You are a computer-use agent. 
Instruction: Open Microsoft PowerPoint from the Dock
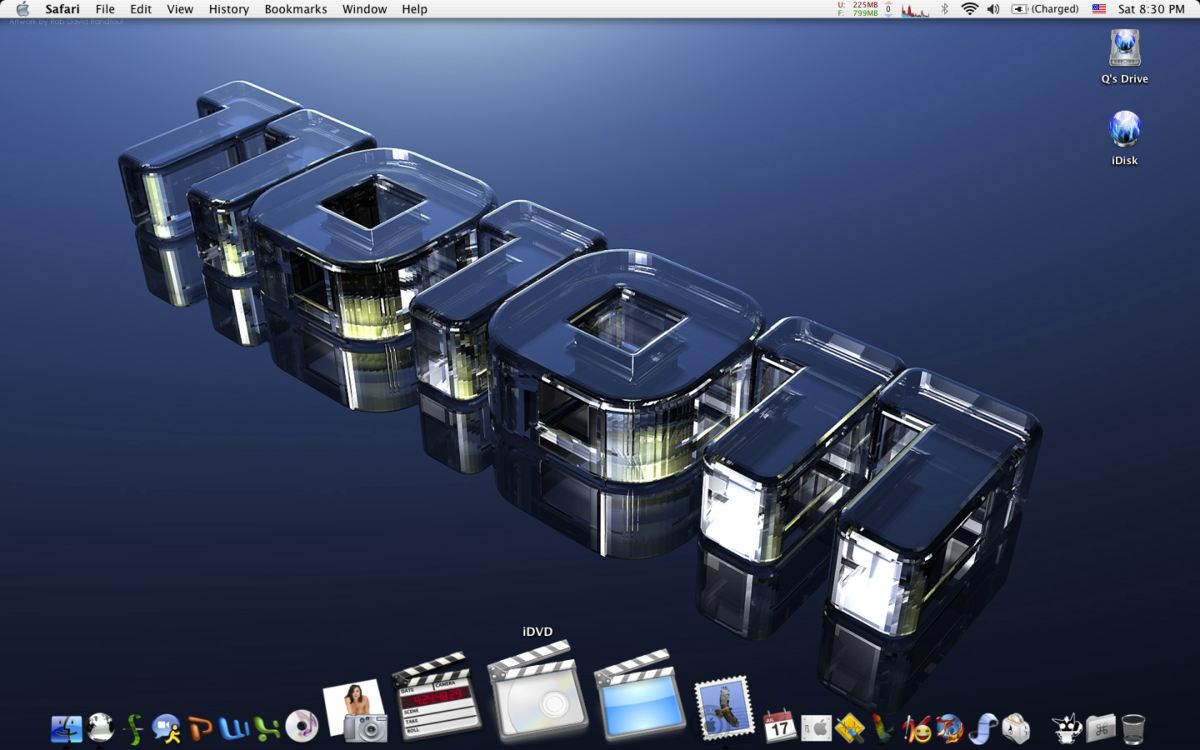click(x=200, y=728)
